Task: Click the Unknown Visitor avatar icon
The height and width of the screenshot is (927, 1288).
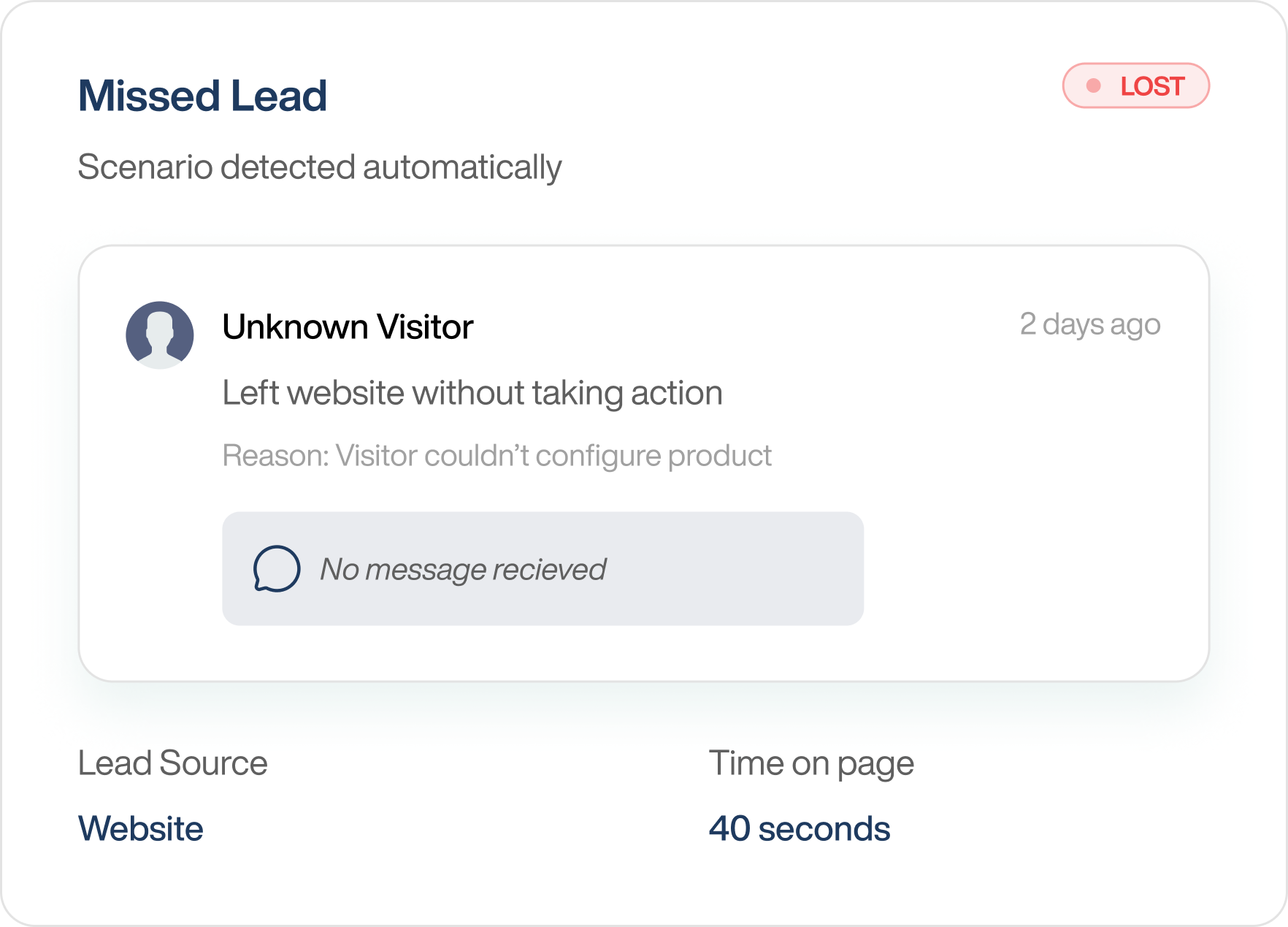Action: pos(160,335)
